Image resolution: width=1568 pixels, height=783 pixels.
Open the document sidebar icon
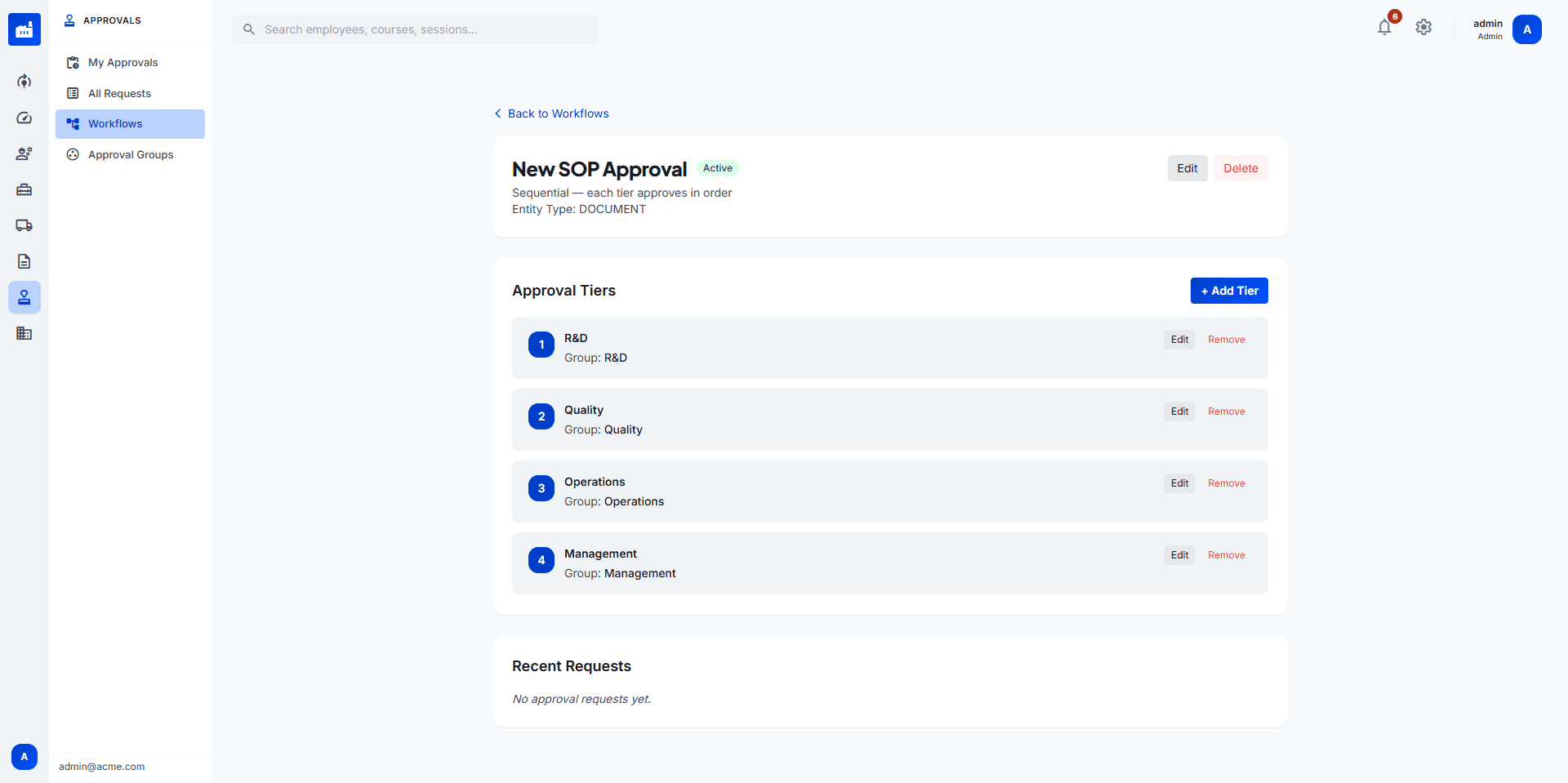(24, 261)
